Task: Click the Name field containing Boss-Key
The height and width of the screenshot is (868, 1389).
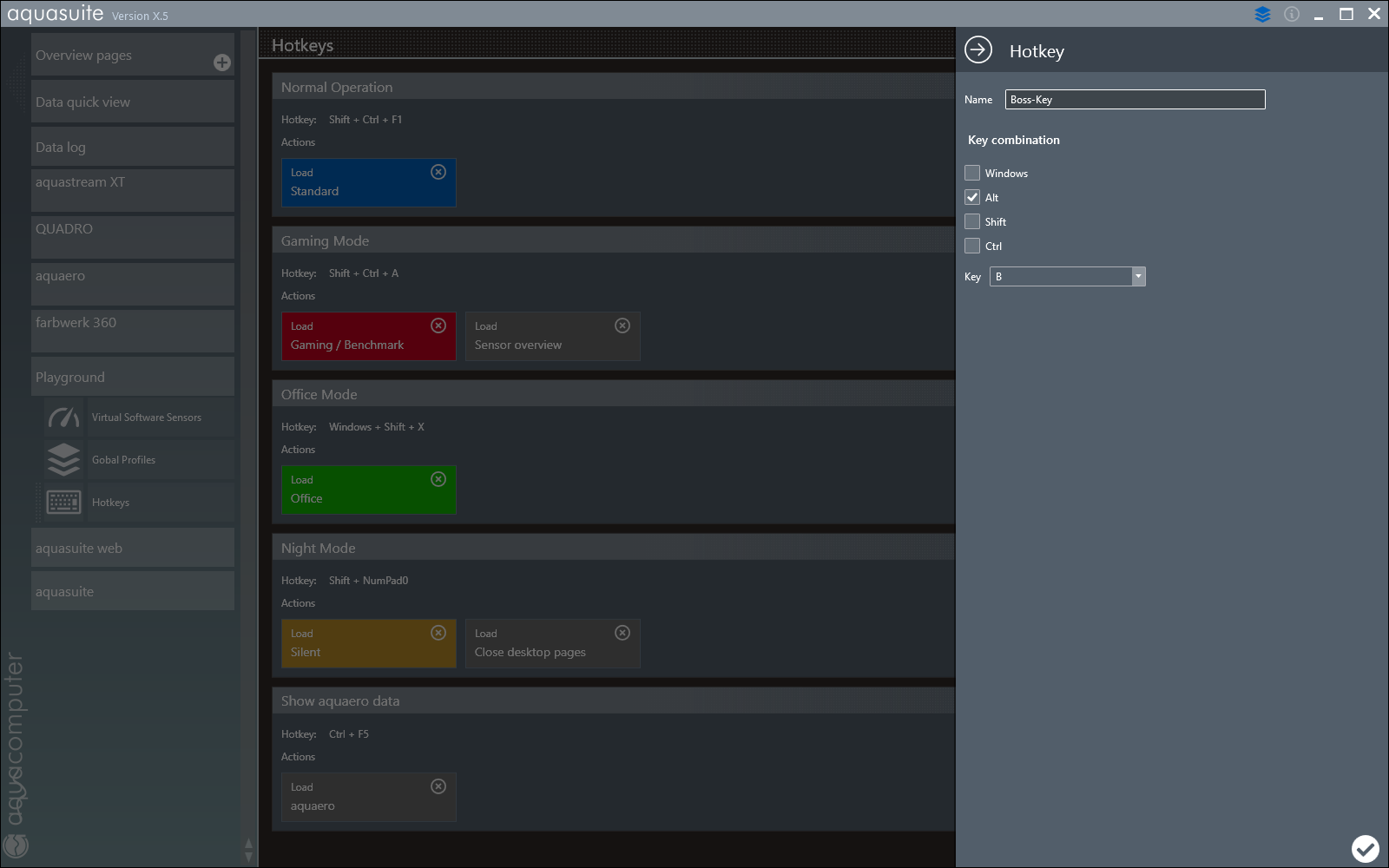Action: [1136, 100]
